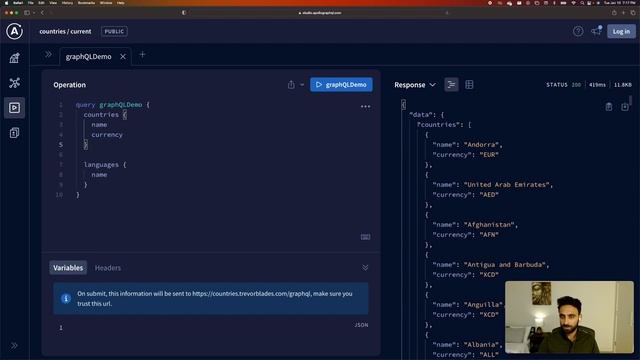Click the Apollo logo icon
Image resolution: width=640 pixels, height=360 pixels.
click(14, 31)
